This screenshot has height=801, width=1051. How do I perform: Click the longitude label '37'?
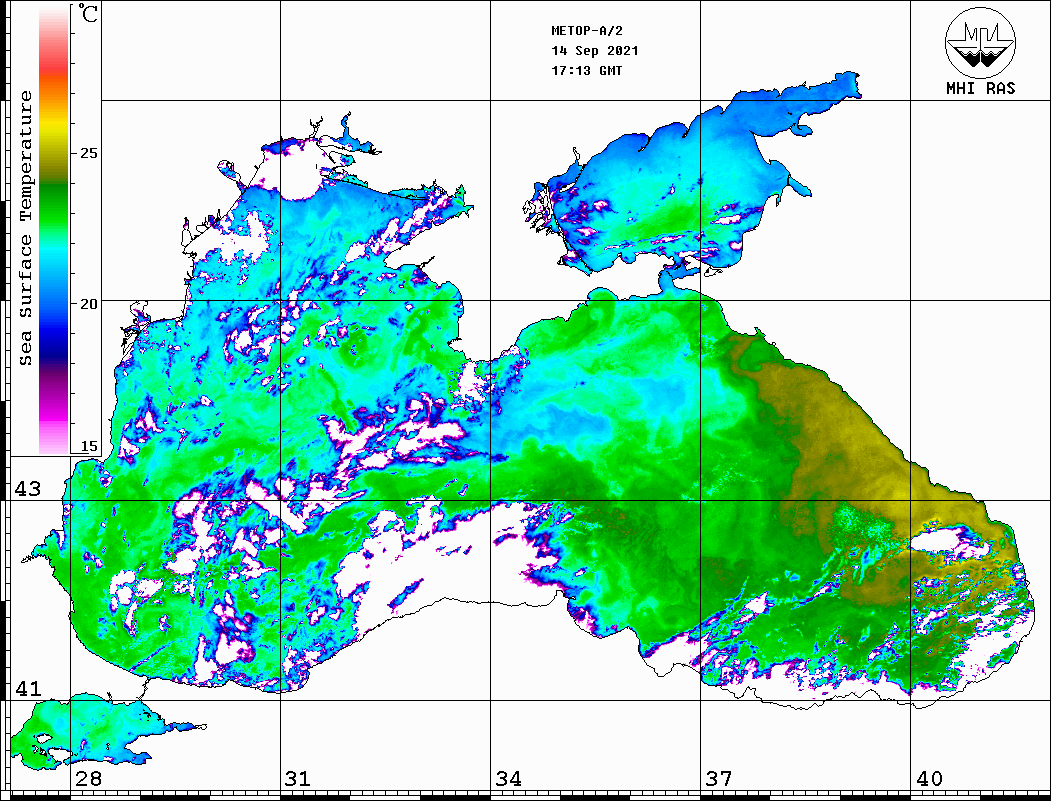click(719, 778)
